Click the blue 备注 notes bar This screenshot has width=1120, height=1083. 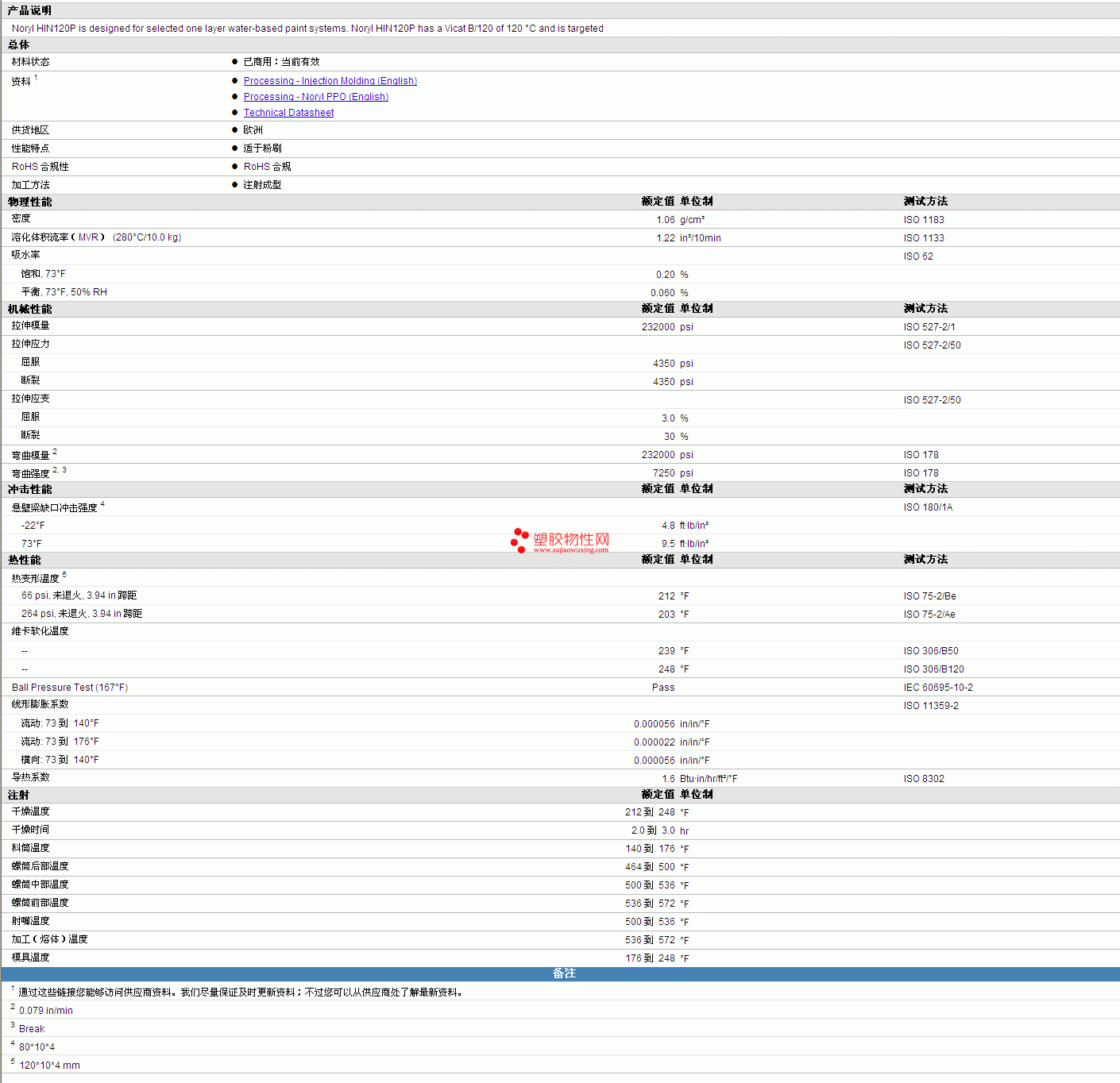point(560,973)
